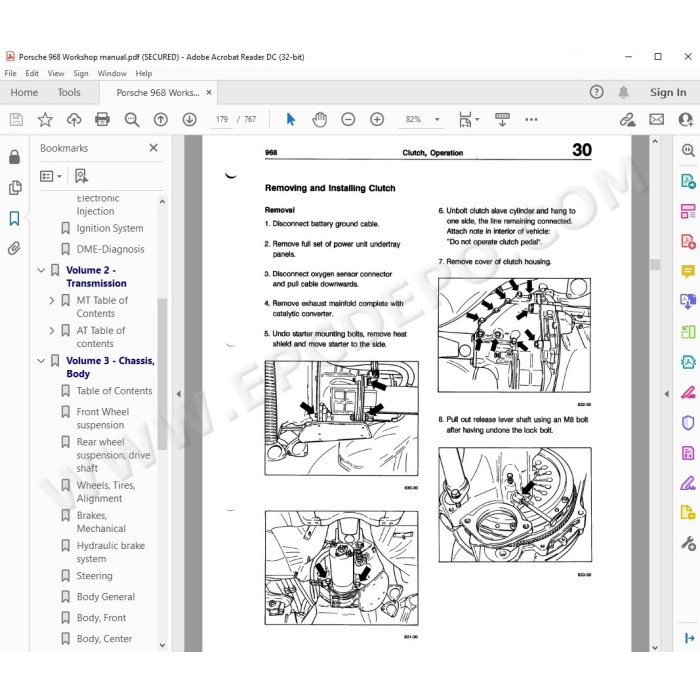700x700 pixels.
Task: Click the Sign In link
Action: (668, 92)
